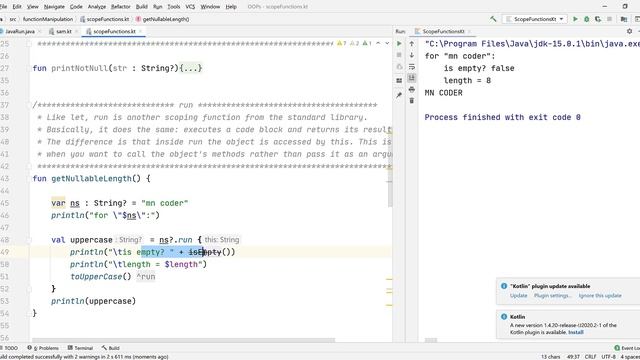Image resolution: width=640 pixels, height=360 pixels.
Task: Go to next highlighted error arrow
Action: pos(387,43)
